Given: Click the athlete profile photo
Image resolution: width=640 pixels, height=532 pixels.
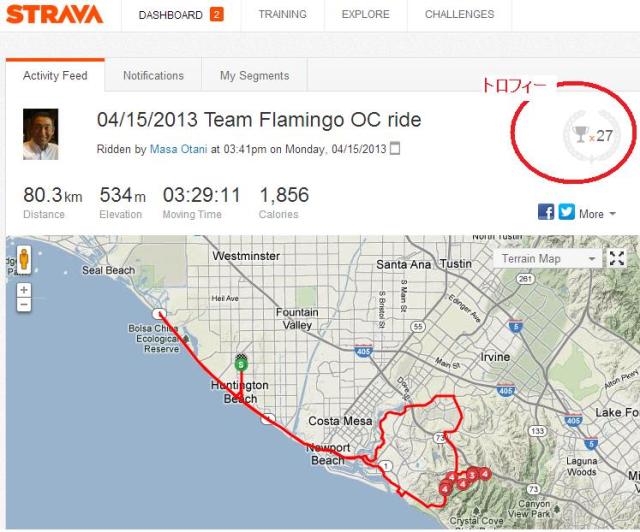Looking at the screenshot, I should pyautogui.click(x=41, y=134).
